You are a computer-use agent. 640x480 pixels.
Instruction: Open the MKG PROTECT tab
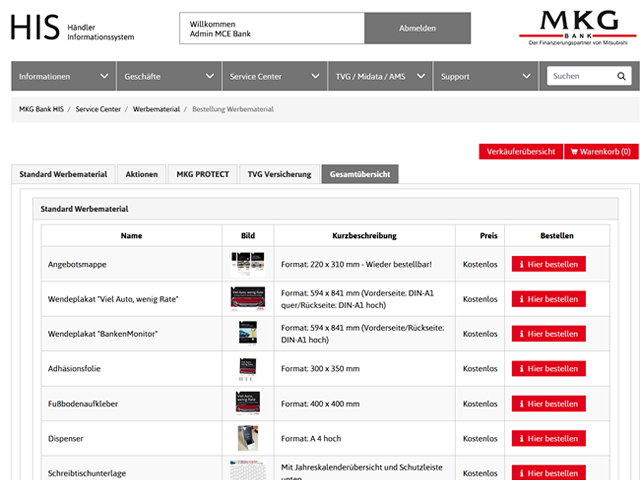202,174
